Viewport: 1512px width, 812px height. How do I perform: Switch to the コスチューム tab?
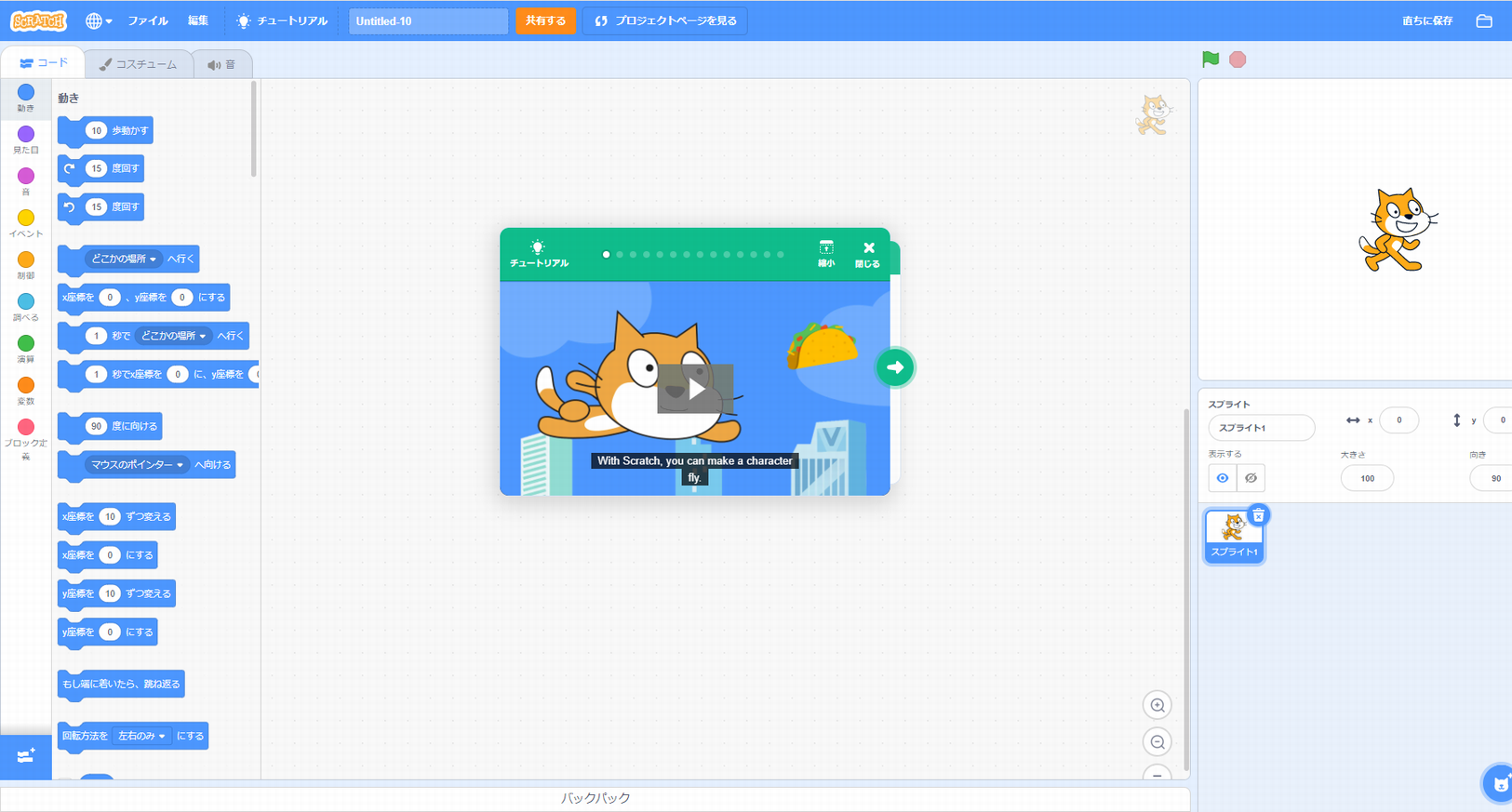click(139, 64)
